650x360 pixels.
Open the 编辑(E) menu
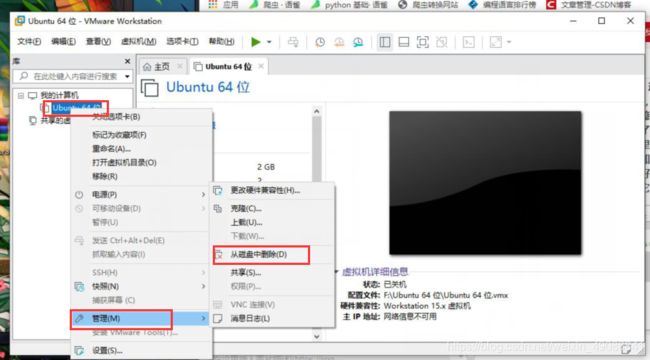(63, 42)
